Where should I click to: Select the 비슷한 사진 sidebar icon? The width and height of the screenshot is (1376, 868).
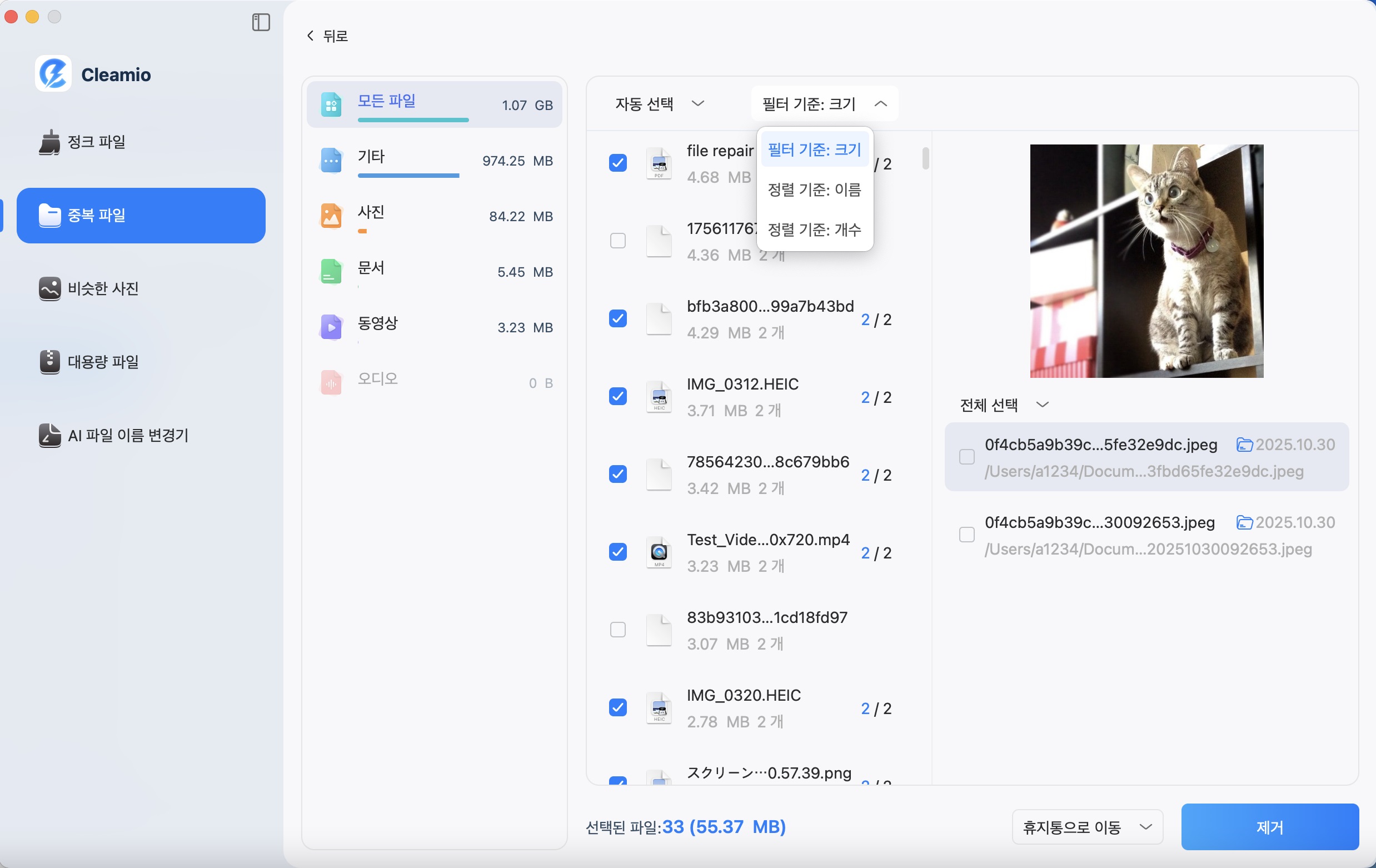(49, 289)
